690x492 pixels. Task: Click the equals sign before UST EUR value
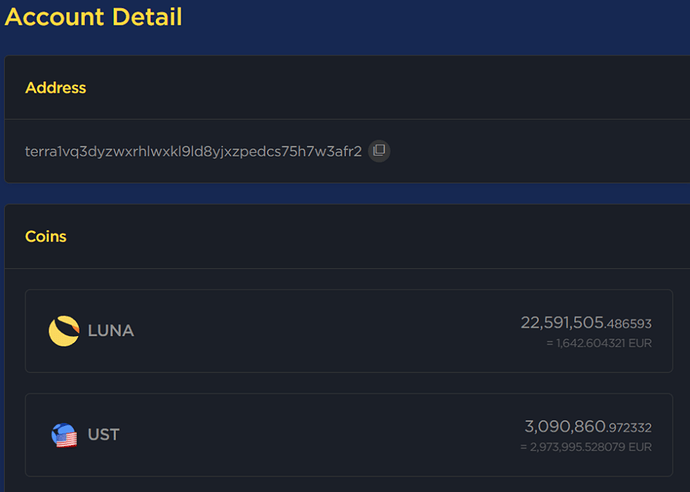pyautogui.click(x=524, y=447)
